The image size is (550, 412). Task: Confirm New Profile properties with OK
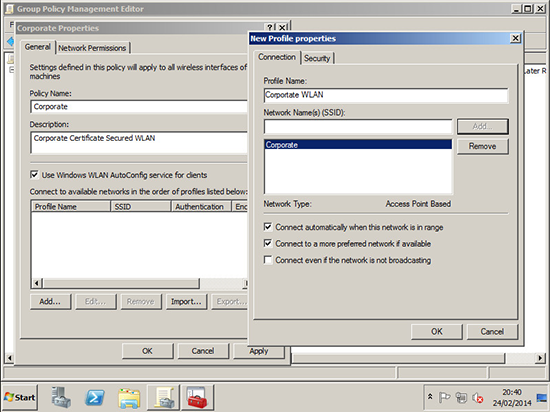[x=437, y=332]
